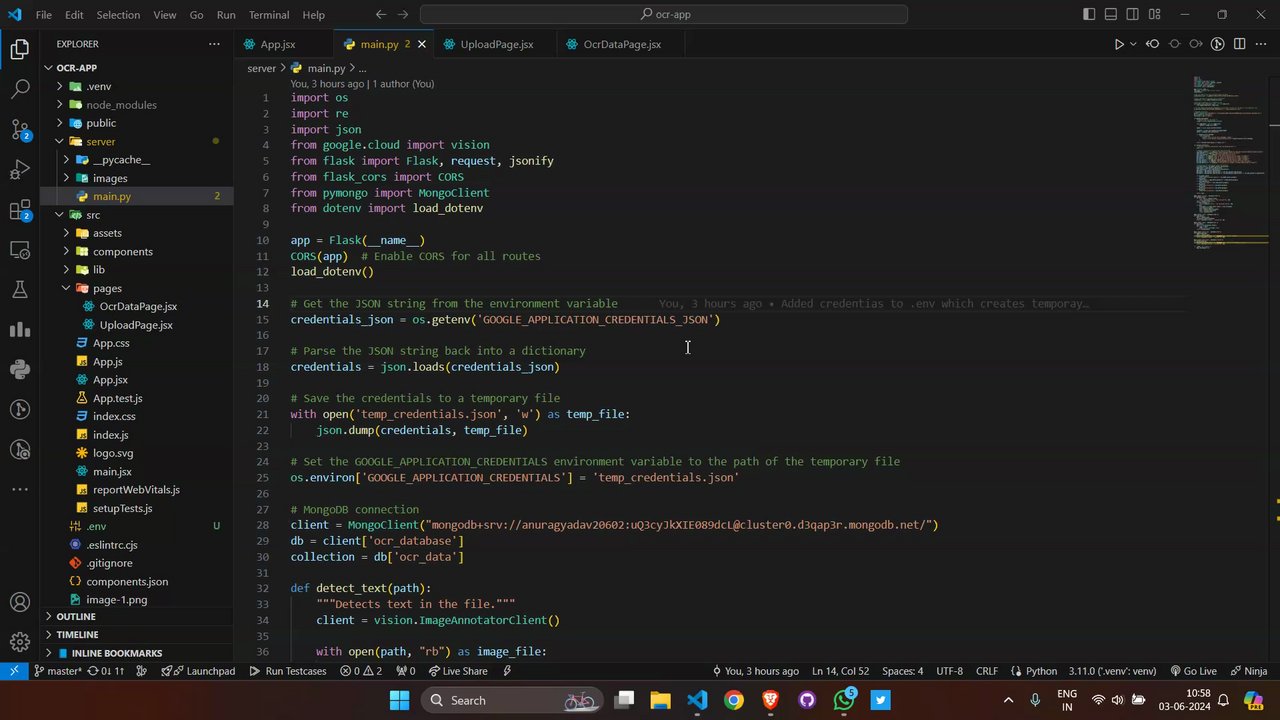1280x720 pixels.
Task: Go to previous change icon in editor toolbar
Action: 1153,44
